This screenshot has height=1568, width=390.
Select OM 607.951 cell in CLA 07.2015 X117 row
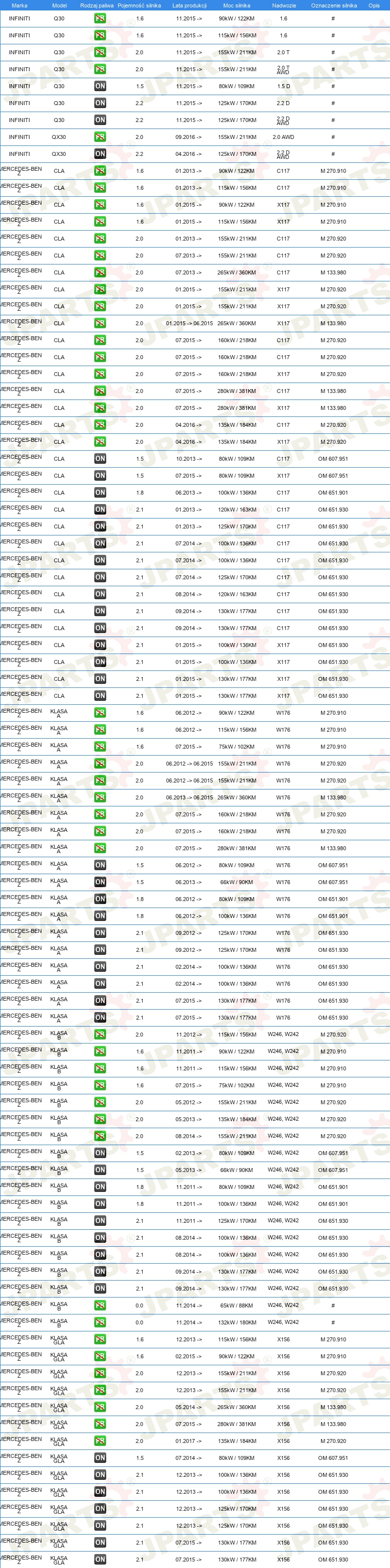333,476
